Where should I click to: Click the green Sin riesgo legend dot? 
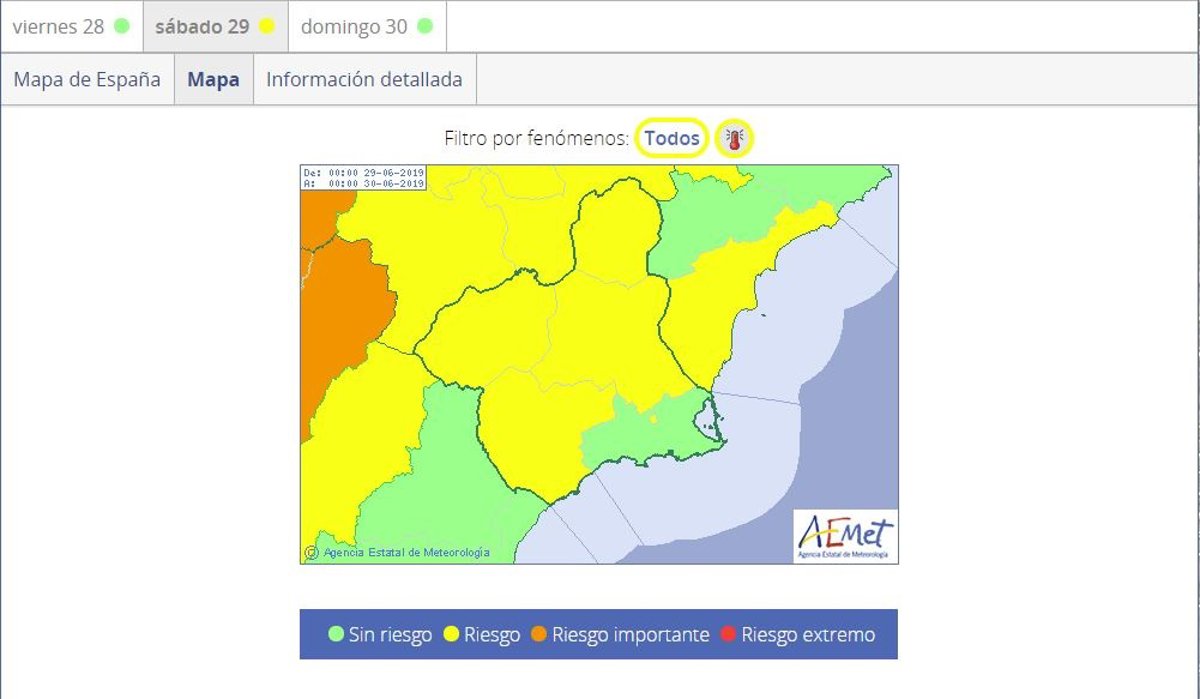point(336,635)
